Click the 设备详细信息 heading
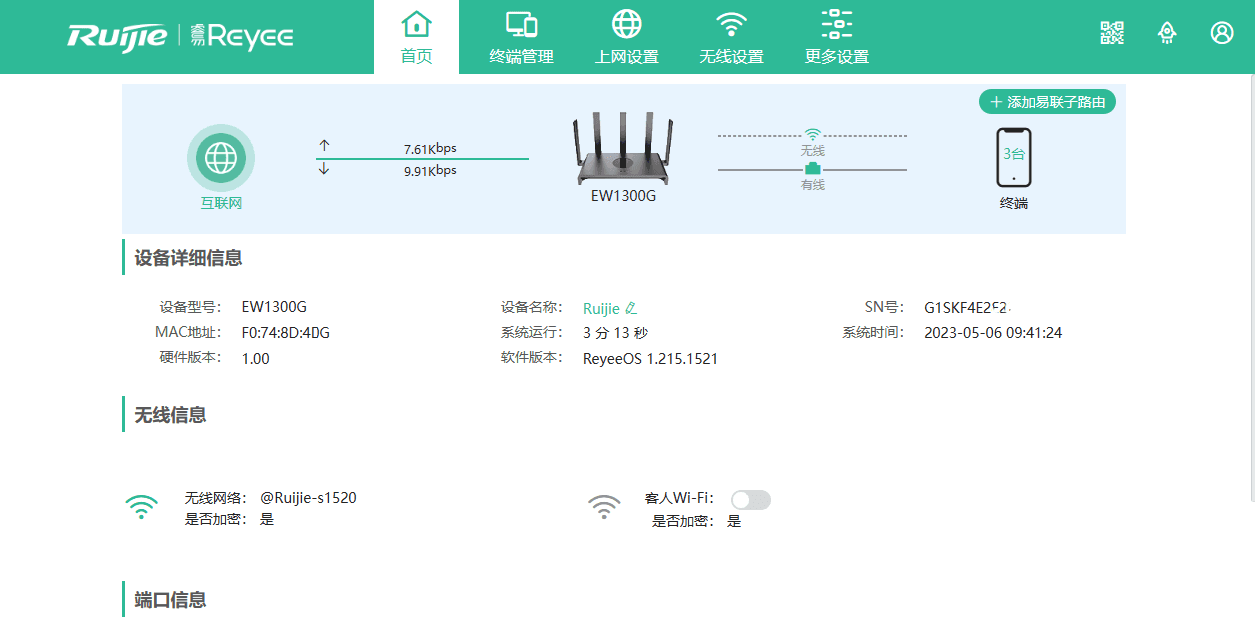The image size is (1255, 636). point(188,258)
